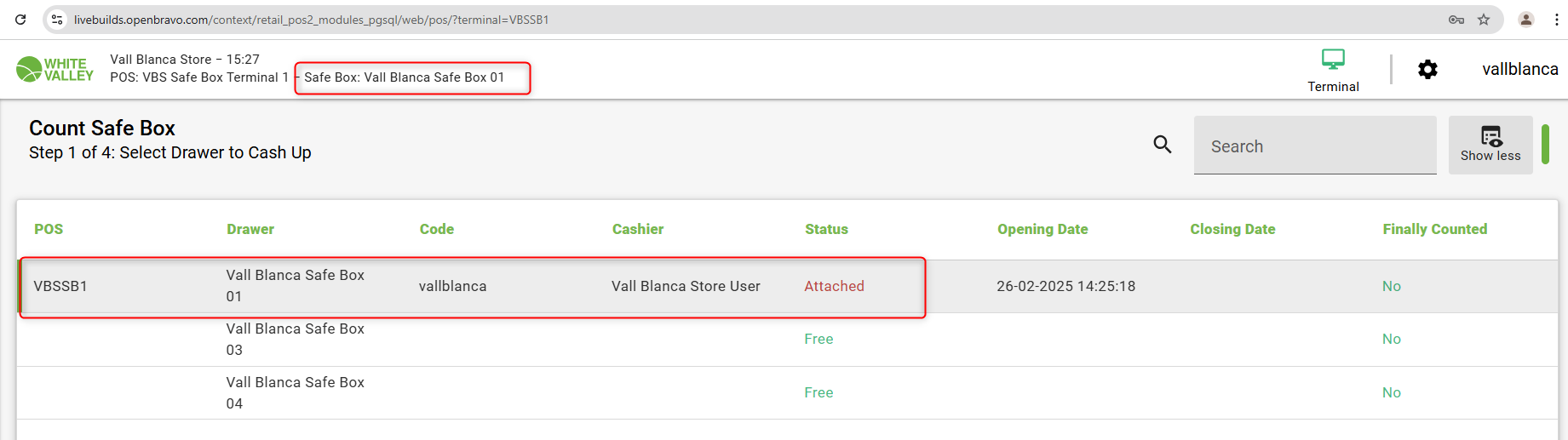1568x440 pixels.
Task: Reload the browser page
Action: point(20,20)
